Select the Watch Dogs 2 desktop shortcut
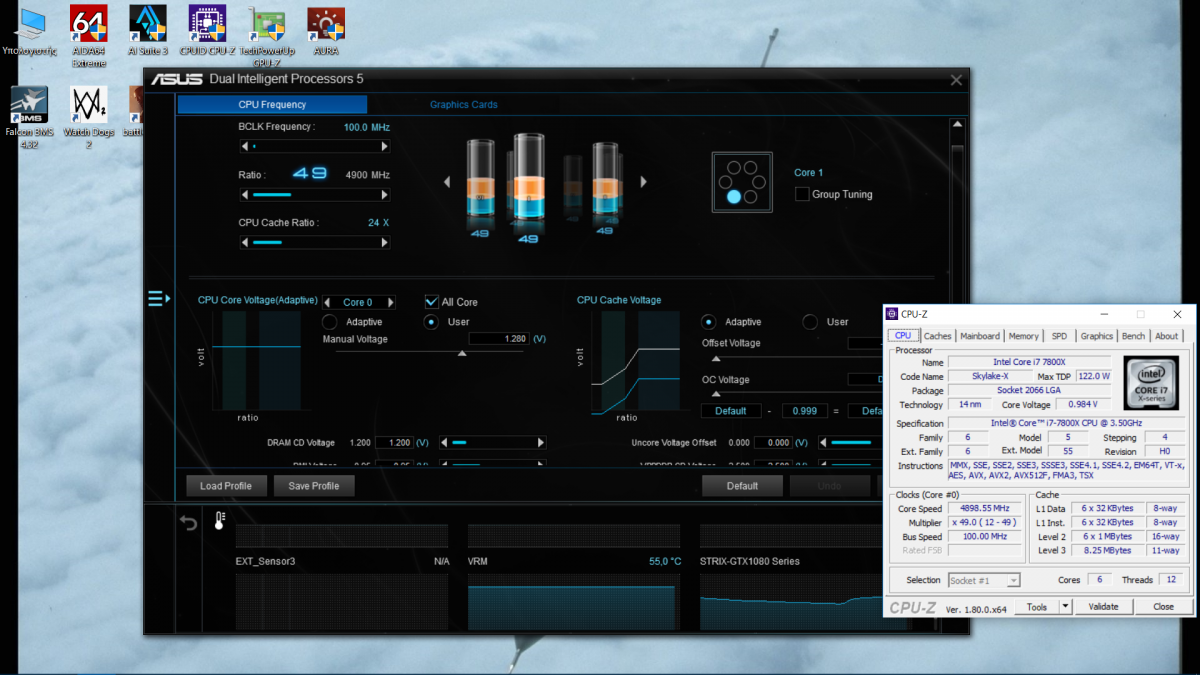 point(89,118)
